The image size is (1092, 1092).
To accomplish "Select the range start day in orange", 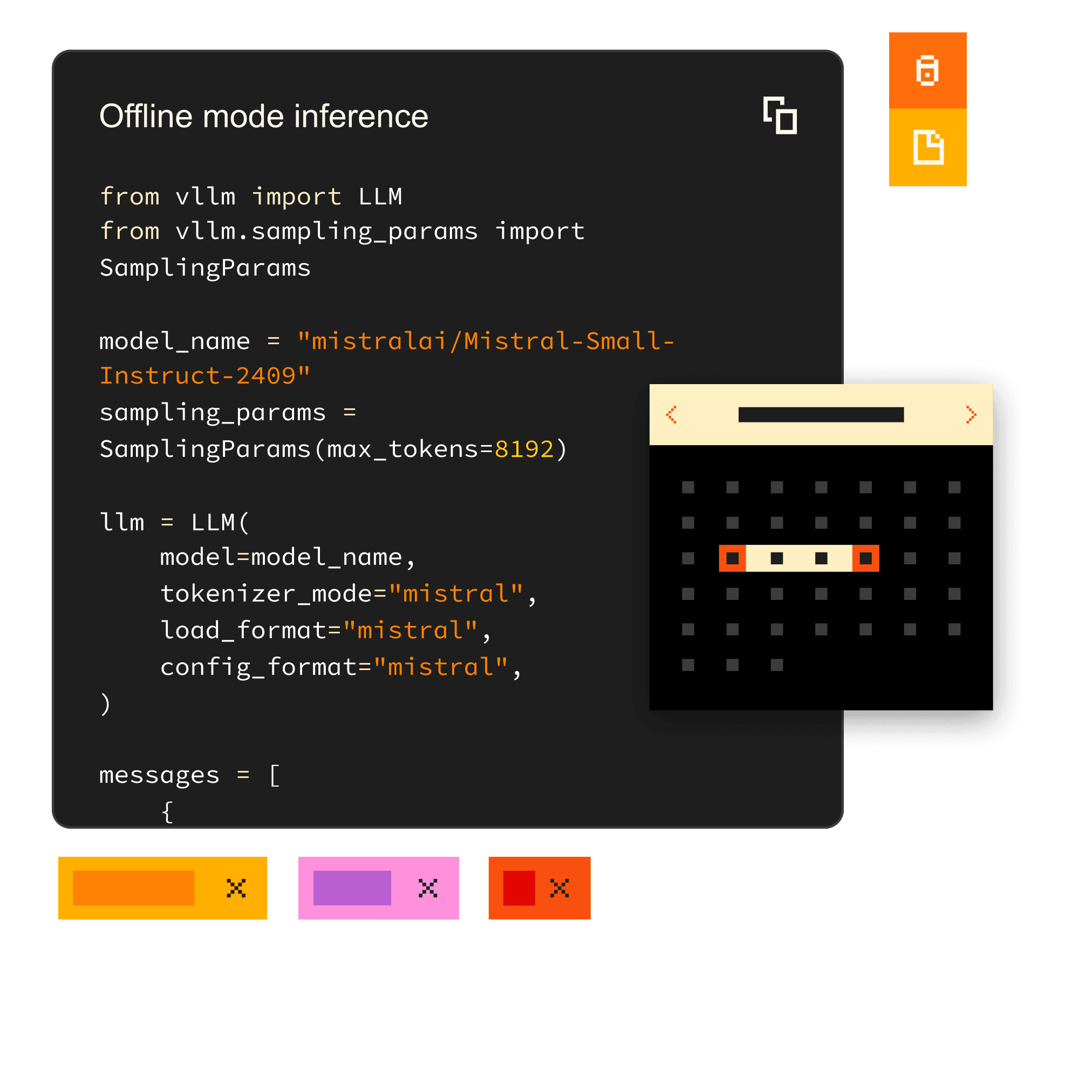I will point(732,558).
